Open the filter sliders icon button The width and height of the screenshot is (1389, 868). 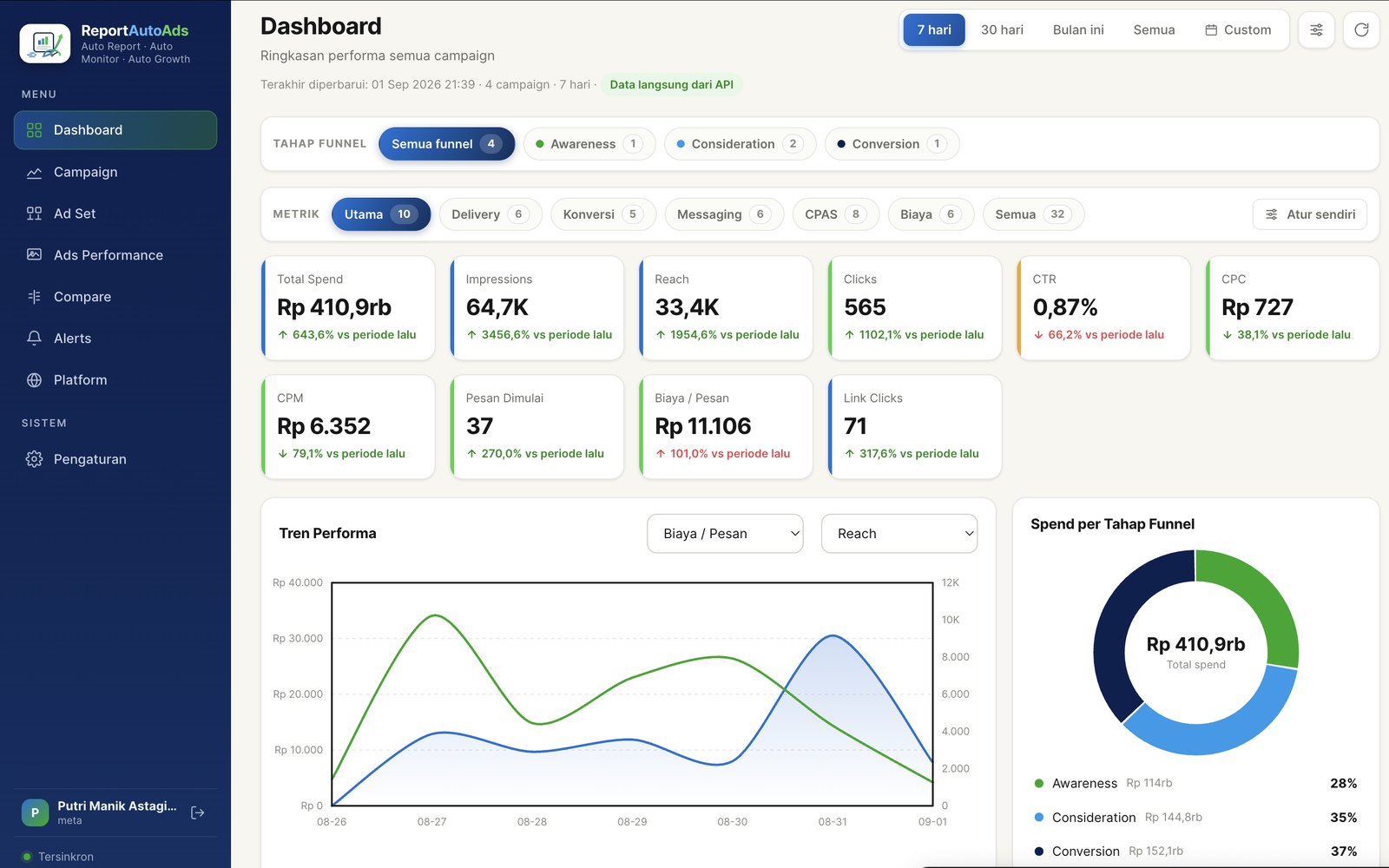point(1316,30)
